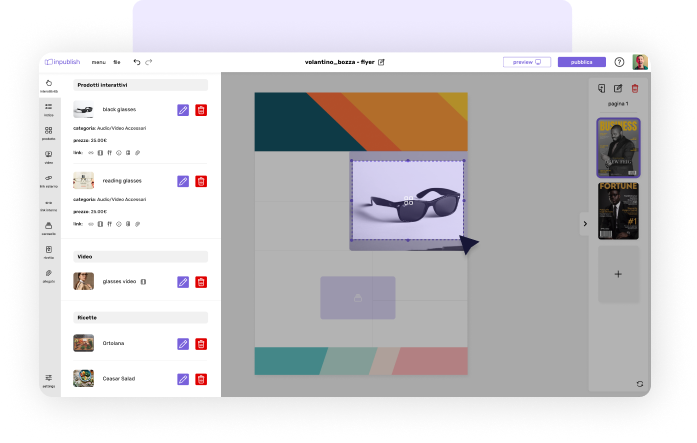Select the Fortune magazine page thumbnail

618,210
